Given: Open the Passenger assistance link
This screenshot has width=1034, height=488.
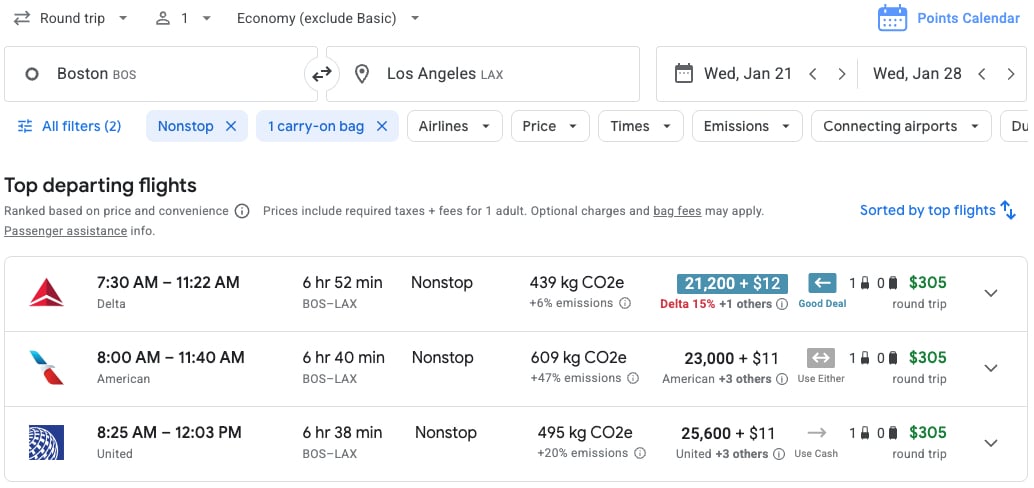Looking at the screenshot, I should pyautogui.click(x=65, y=231).
